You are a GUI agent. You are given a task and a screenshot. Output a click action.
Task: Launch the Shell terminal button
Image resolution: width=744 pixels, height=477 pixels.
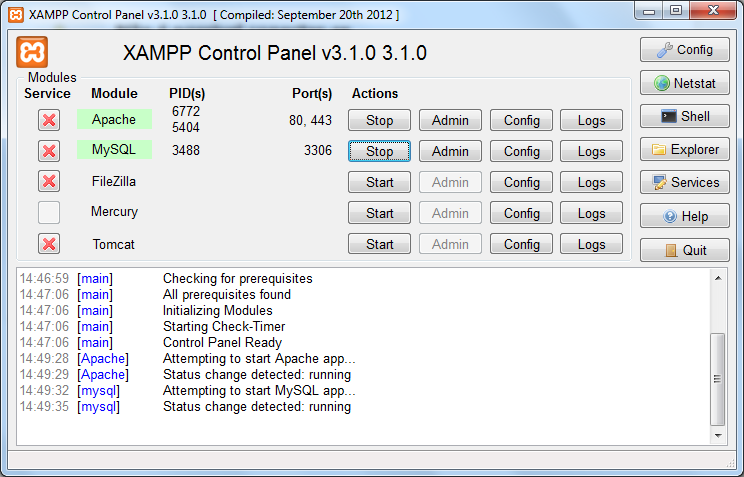pos(684,116)
